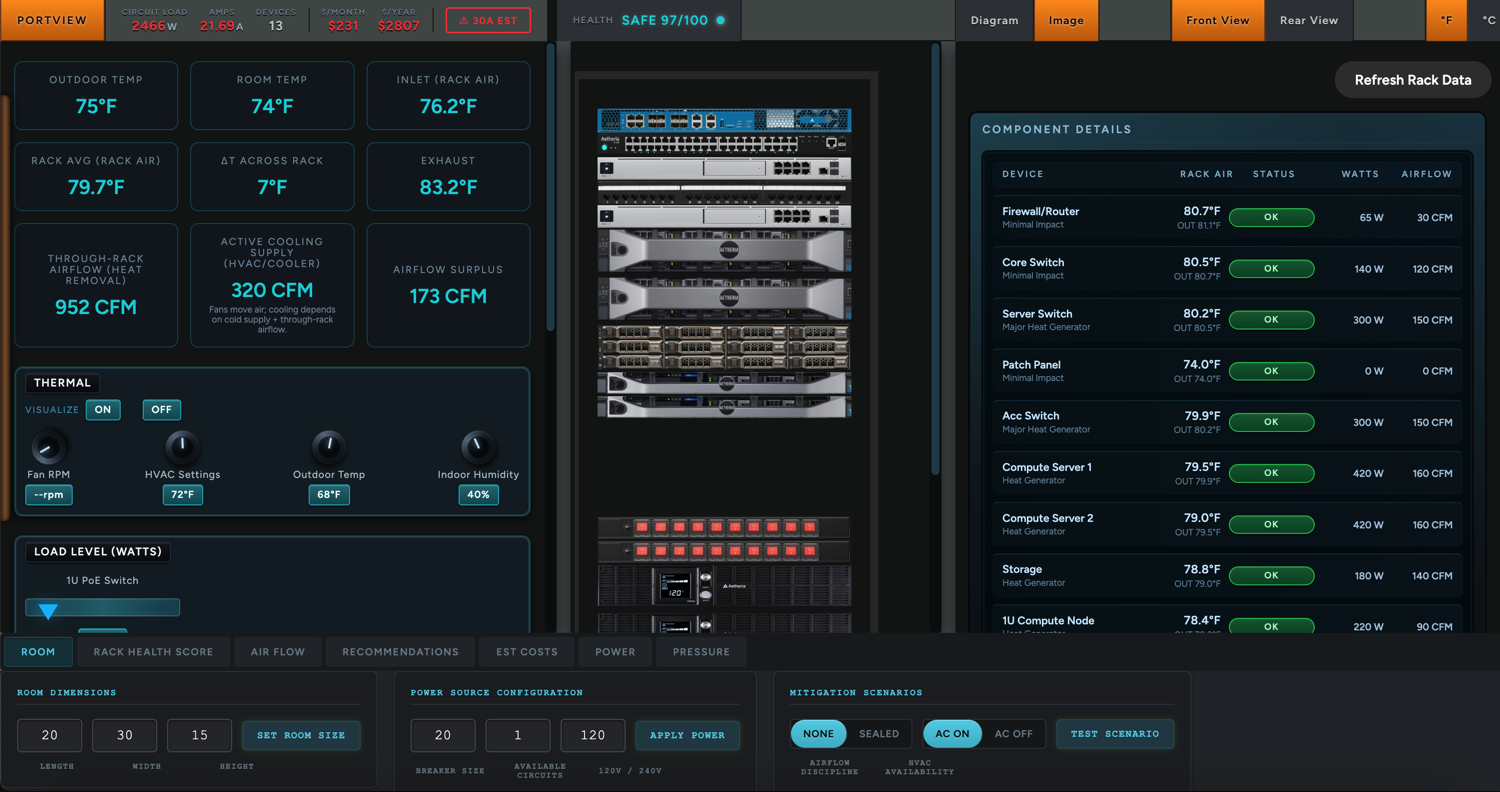This screenshot has width=1500, height=792.
Task: Click the Outdoor Temp knob
Action: (329, 449)
